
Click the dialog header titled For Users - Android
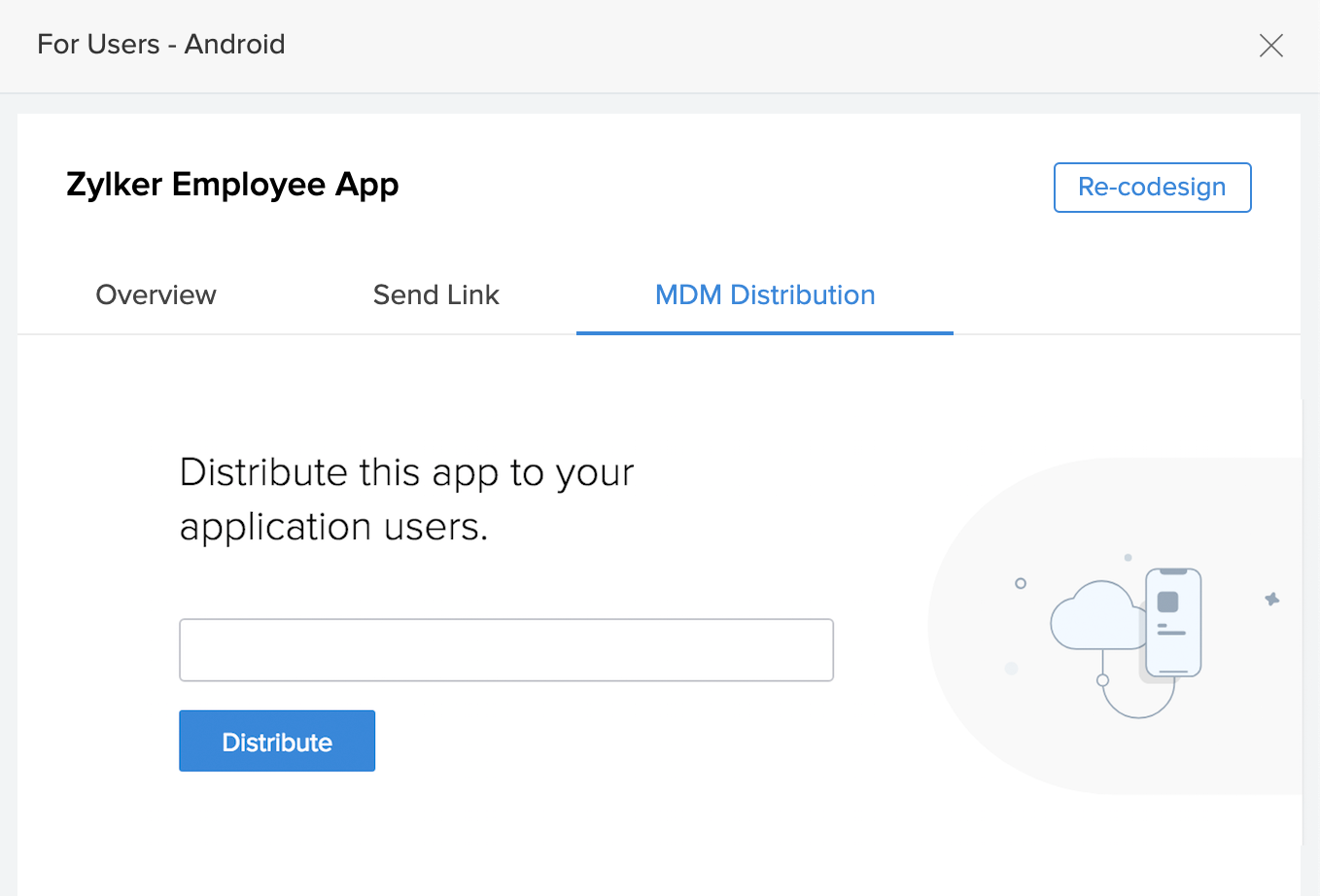(160, 45)
